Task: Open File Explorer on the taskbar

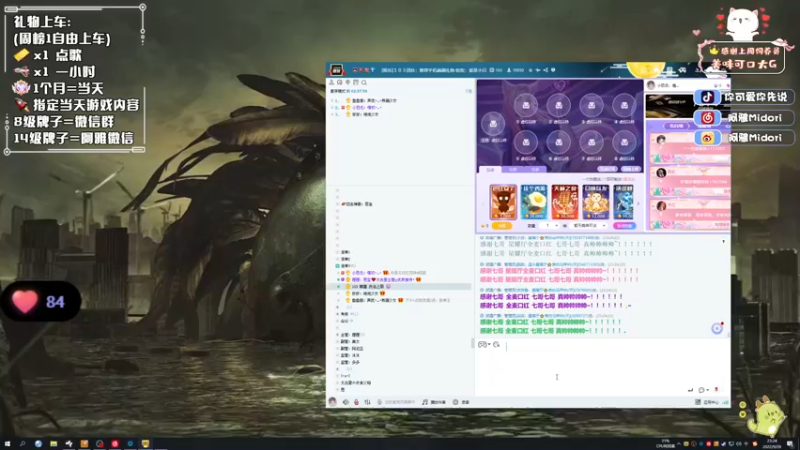Action: pyautogui.click(x=54, y=443)
